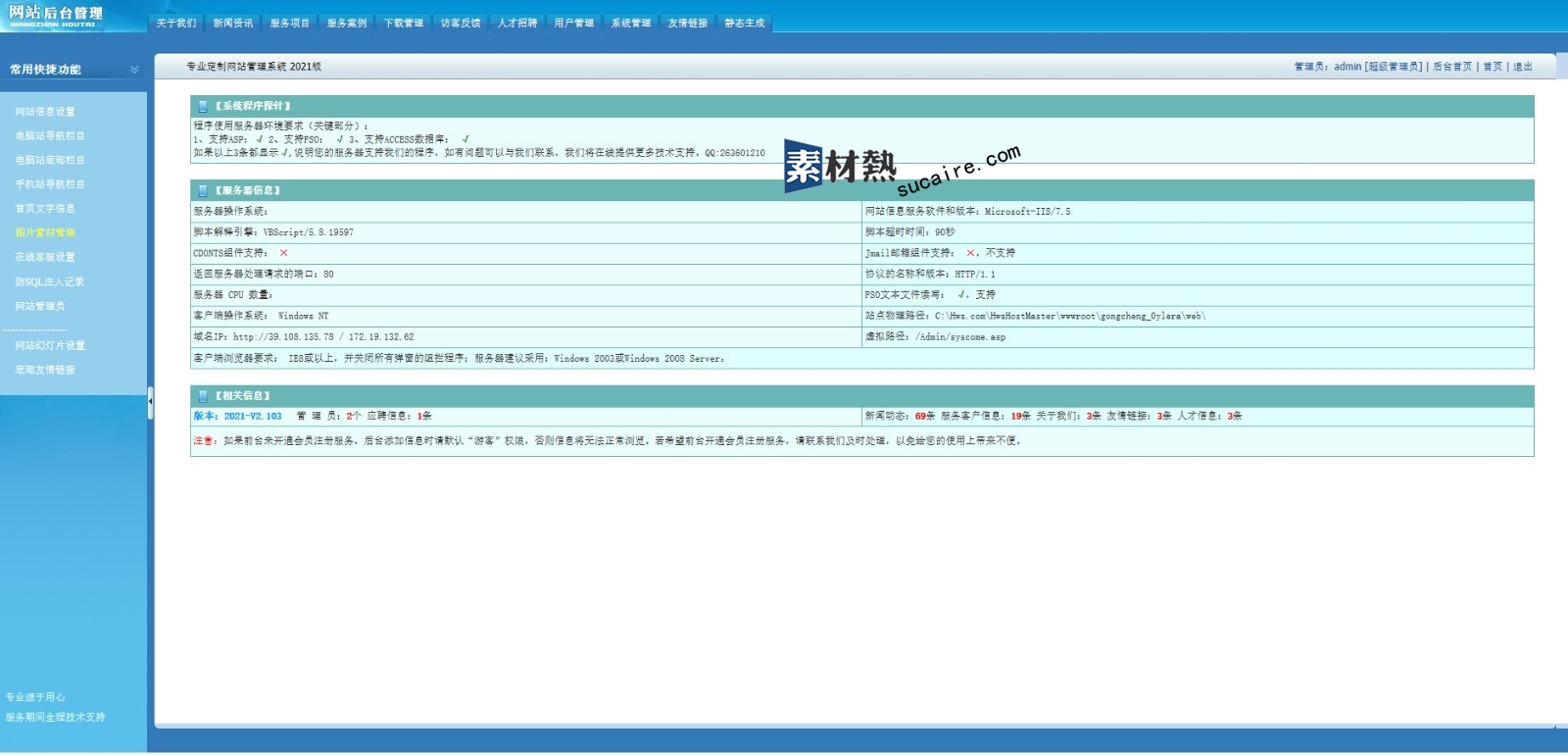This screenshot has width=1568, height=755.
Task: Open 底部友情链接 in the sidebar
Action: 45,370
